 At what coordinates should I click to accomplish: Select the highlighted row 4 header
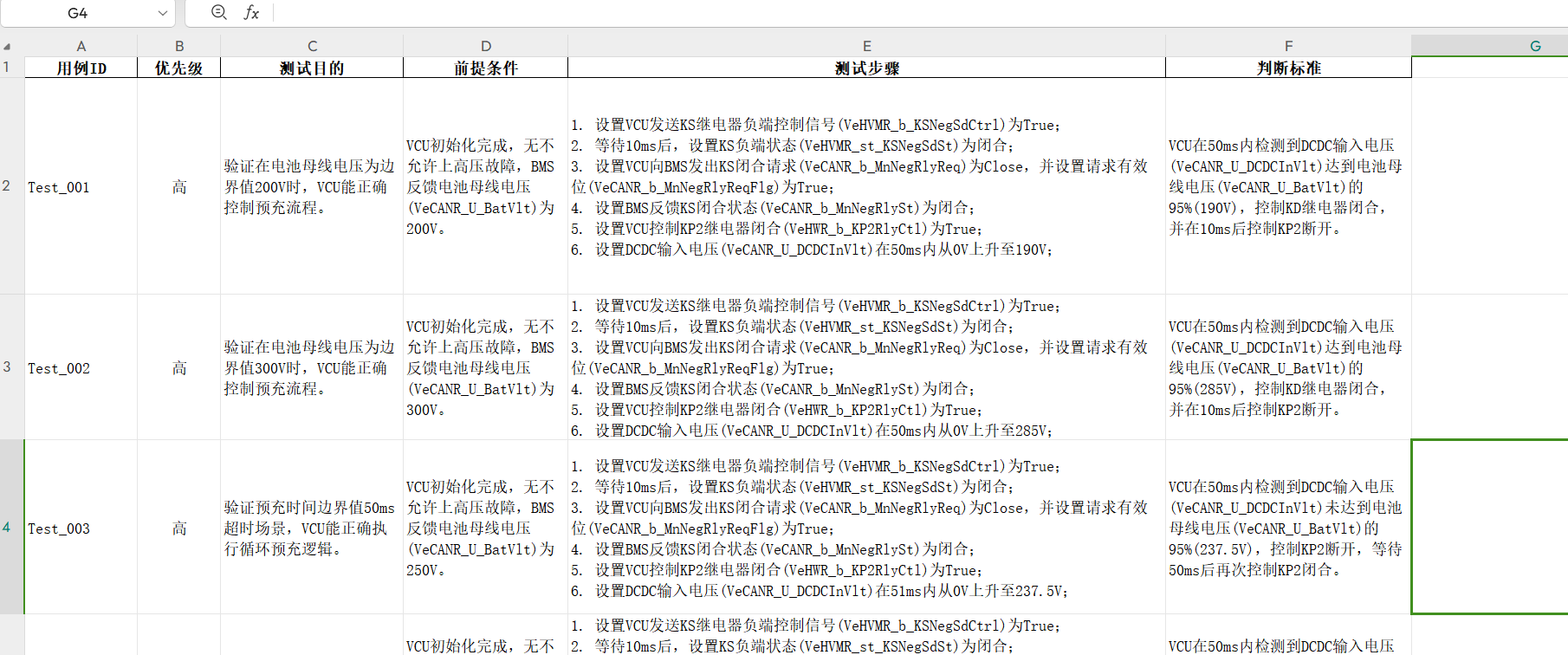point(7,527)
